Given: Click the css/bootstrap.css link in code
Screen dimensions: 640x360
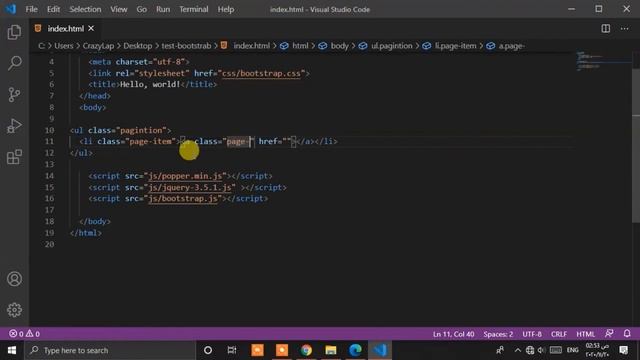Looking at the screenshot, I should pyautogui.click(x=261, y=73).
